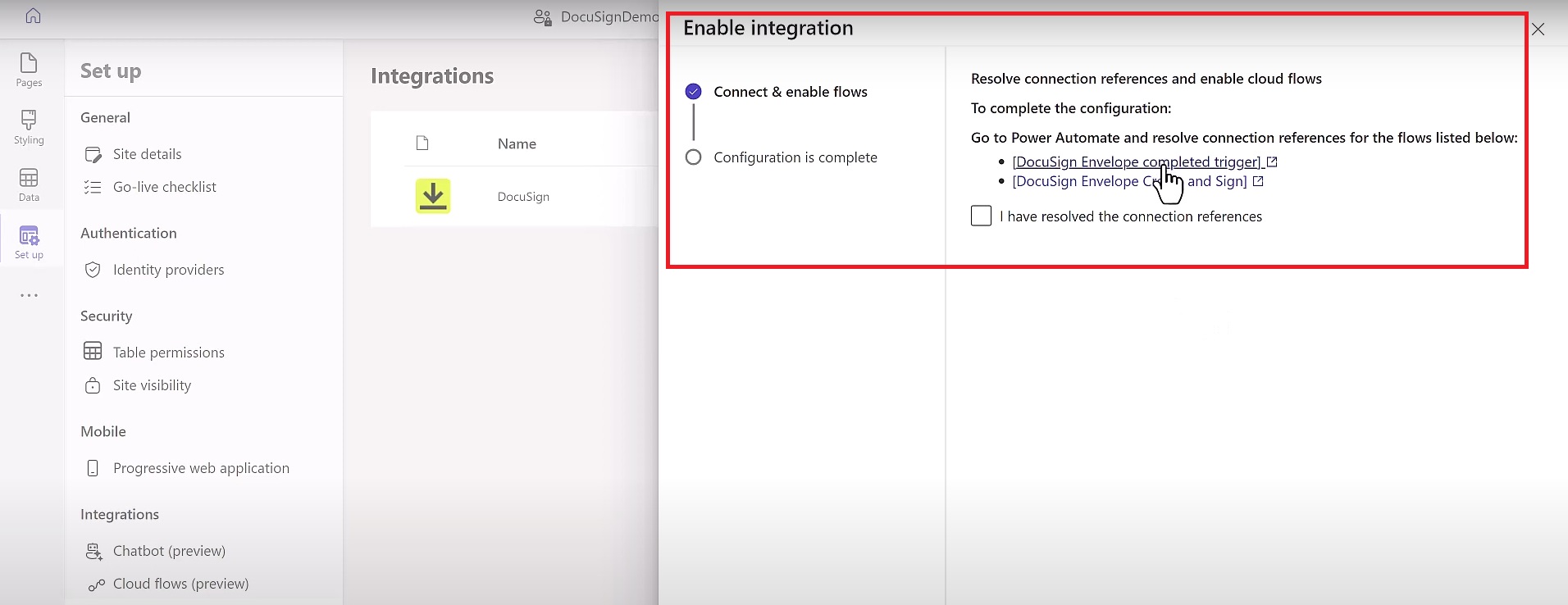Image resolution: width=1568 pixels, height=605 pixels.
Task: Select the 'Connect & enable flows' step
Action: tap(790, 92)
